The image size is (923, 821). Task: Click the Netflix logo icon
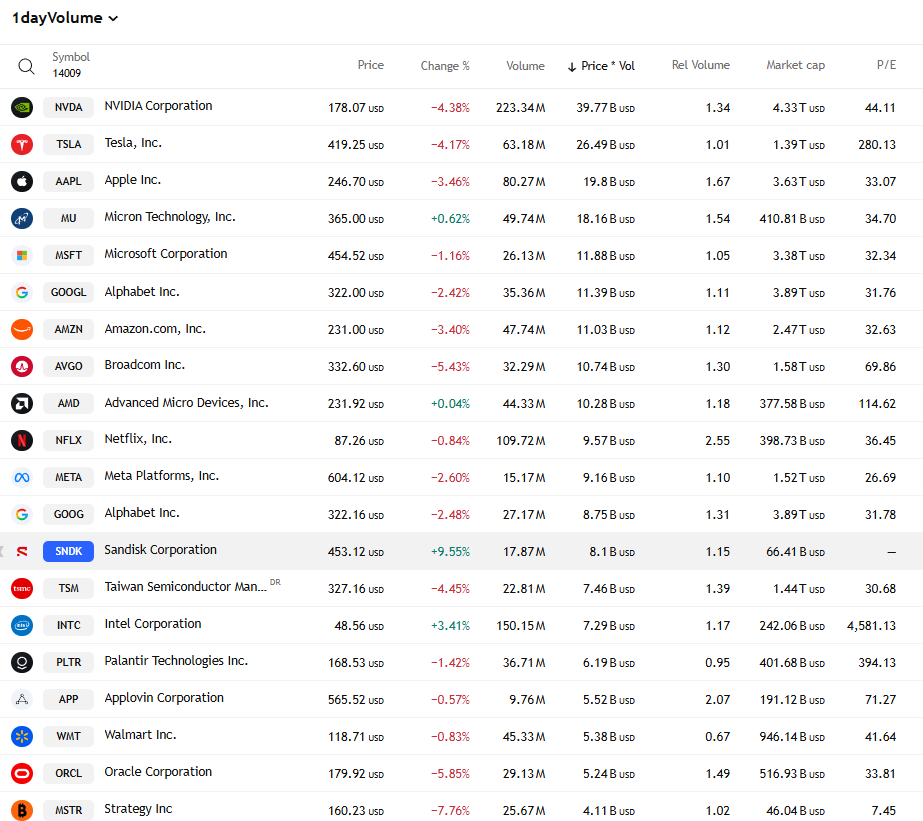click(x=22, y=440)
